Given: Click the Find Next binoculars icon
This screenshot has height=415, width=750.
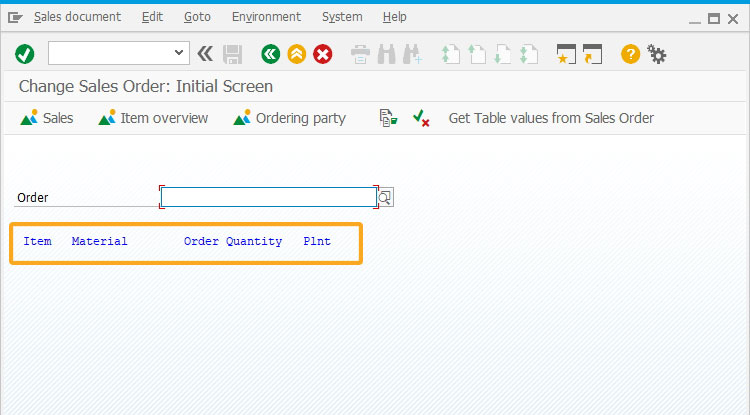Looking at the screenshot, I should pos(412,55).
